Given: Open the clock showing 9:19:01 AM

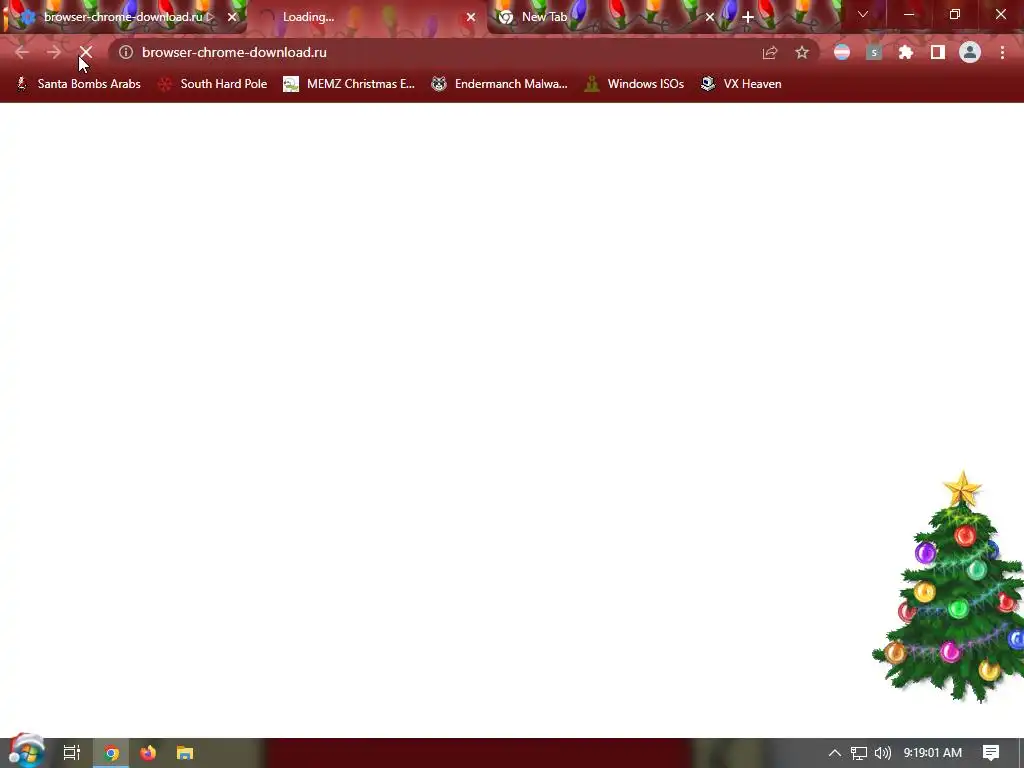Looking at the screenshot, I should click(933, 753).
